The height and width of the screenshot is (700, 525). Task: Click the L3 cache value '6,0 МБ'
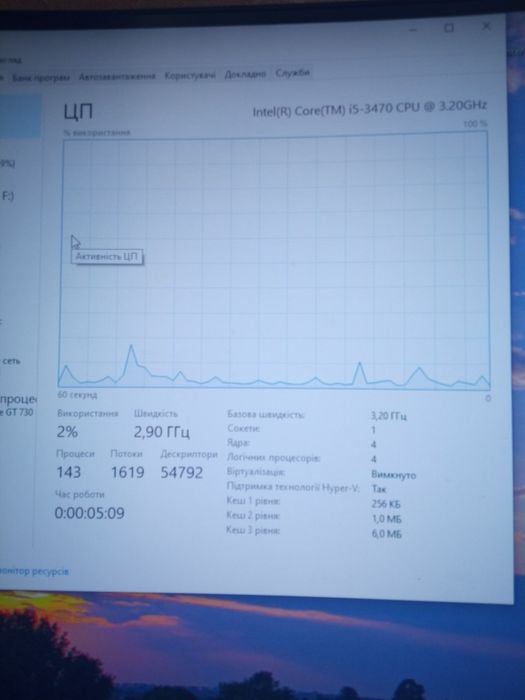point(387,533)
